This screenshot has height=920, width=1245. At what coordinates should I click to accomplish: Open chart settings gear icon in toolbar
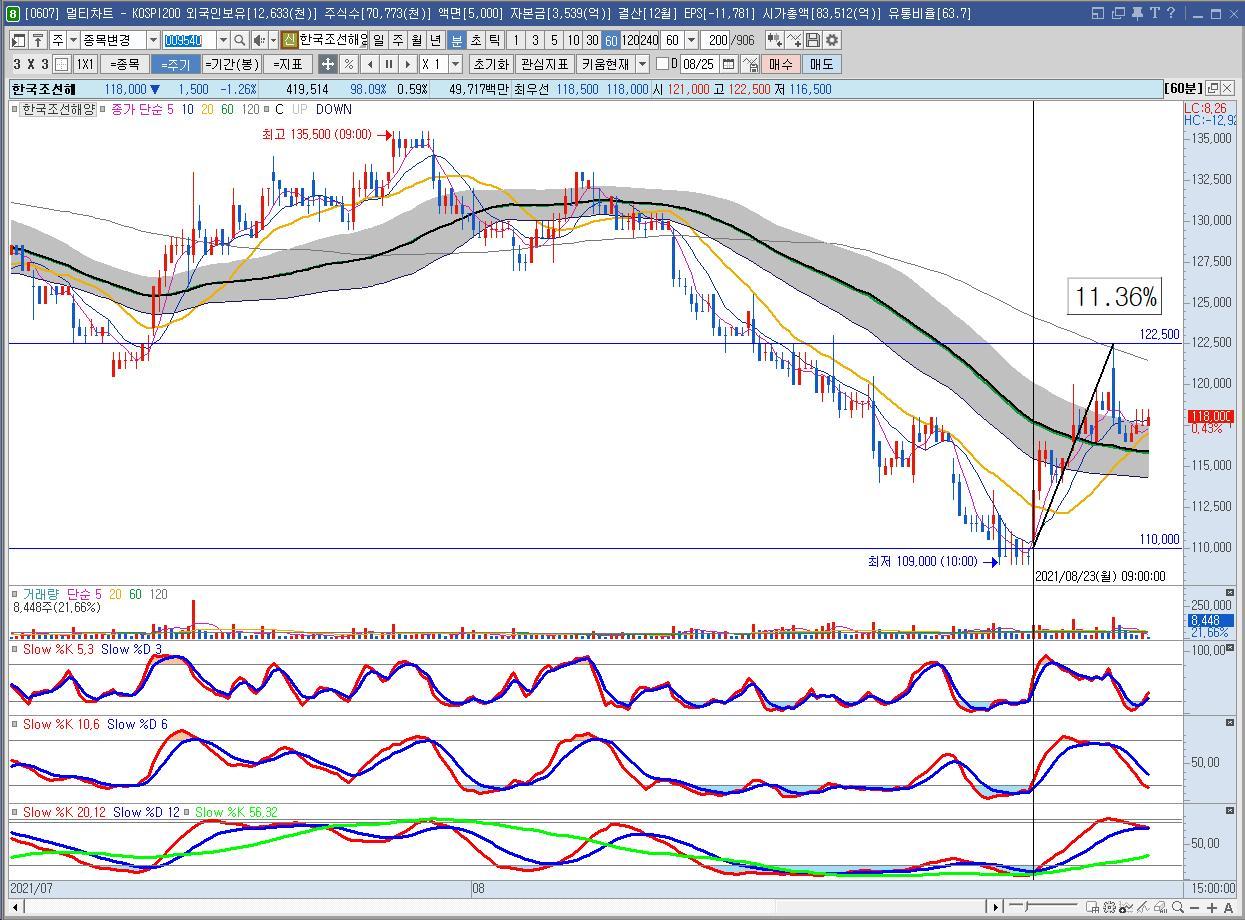[x=831, y=40]
